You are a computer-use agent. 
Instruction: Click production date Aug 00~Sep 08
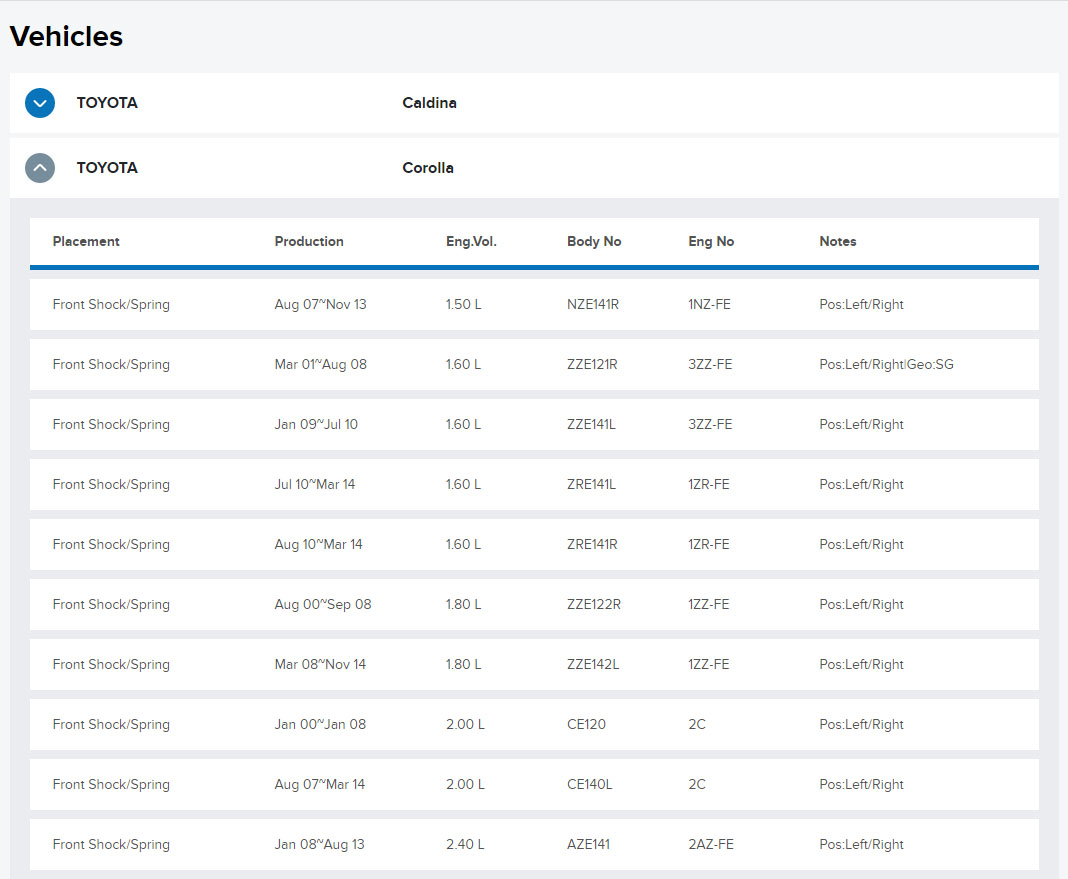click(x=323, y=604)
